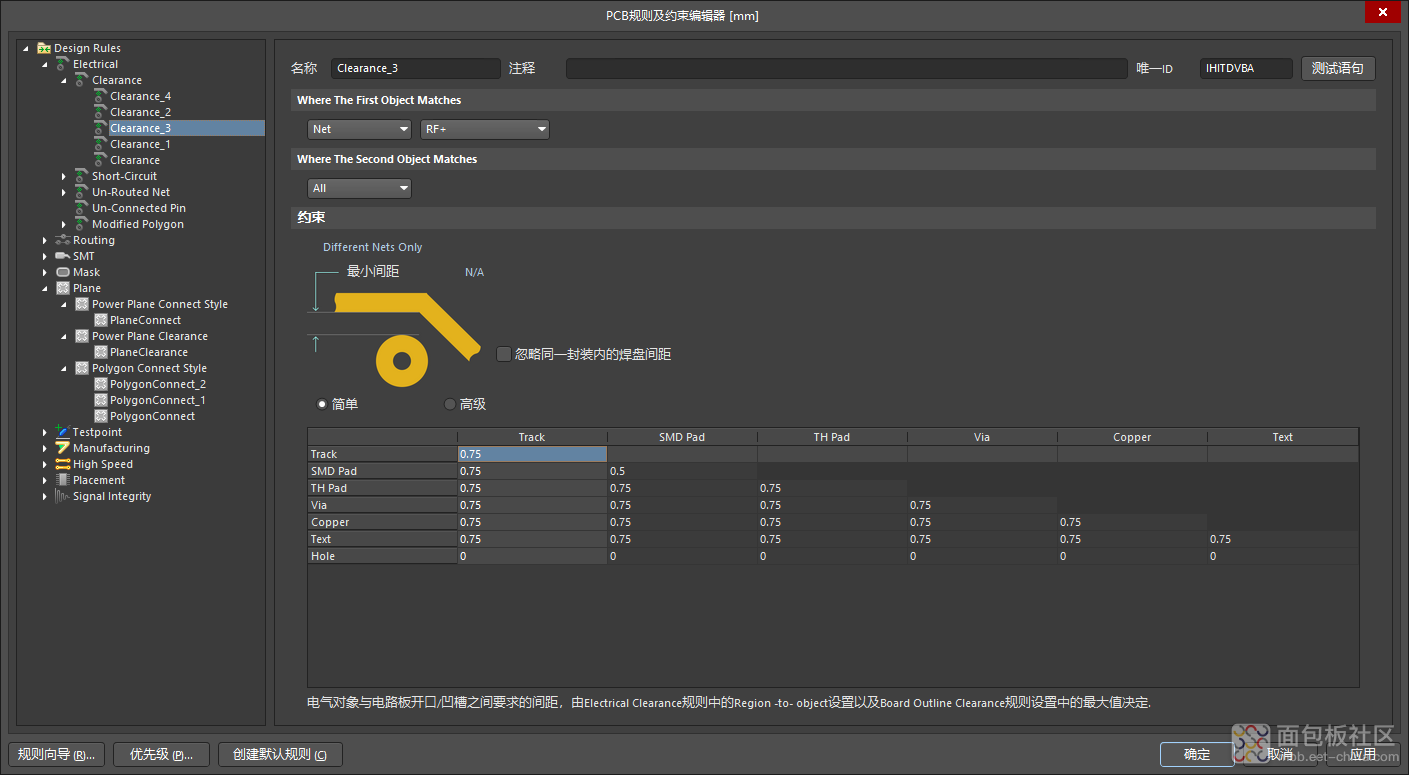
Task: Click the Manufacturing category icon
Action: [63, 448]
